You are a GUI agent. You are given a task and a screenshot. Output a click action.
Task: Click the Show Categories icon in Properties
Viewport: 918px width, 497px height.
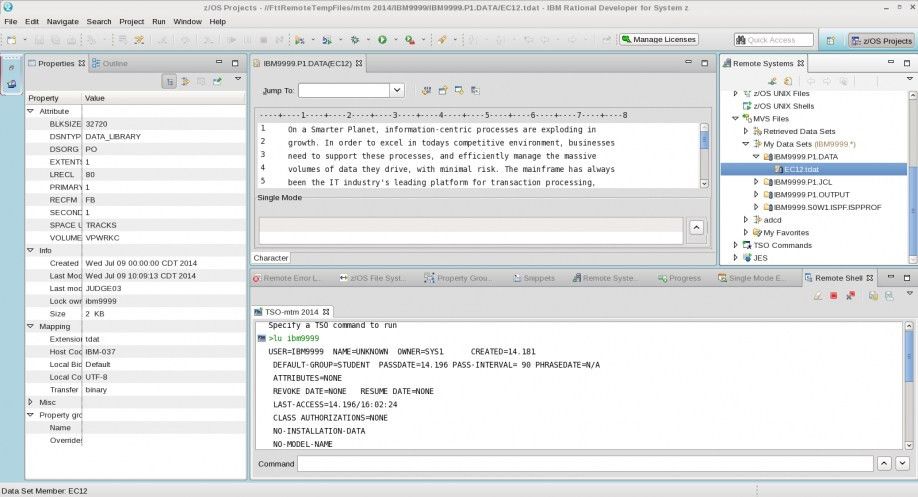[x=169, y=81]
